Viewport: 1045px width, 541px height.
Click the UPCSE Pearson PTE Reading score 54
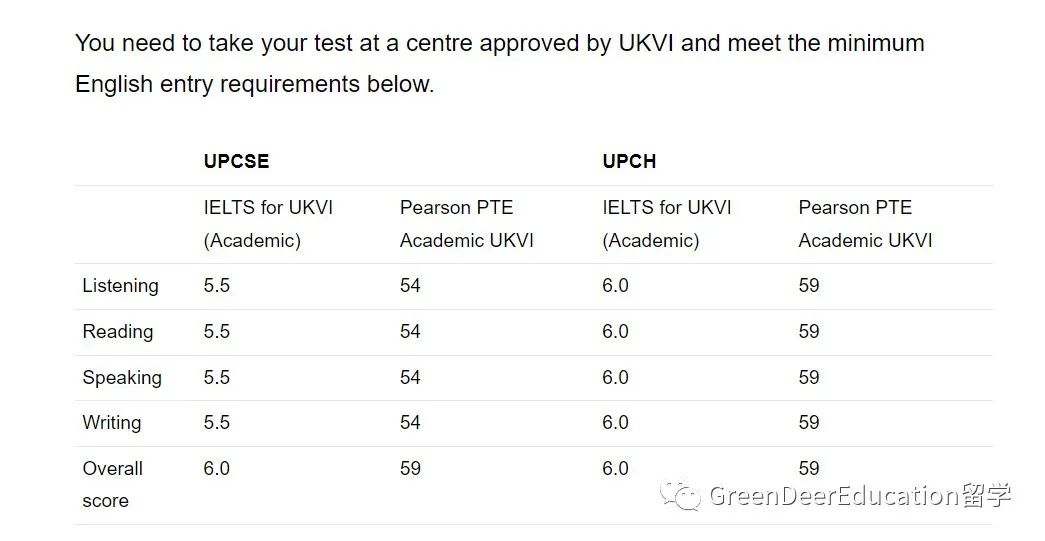410,332
